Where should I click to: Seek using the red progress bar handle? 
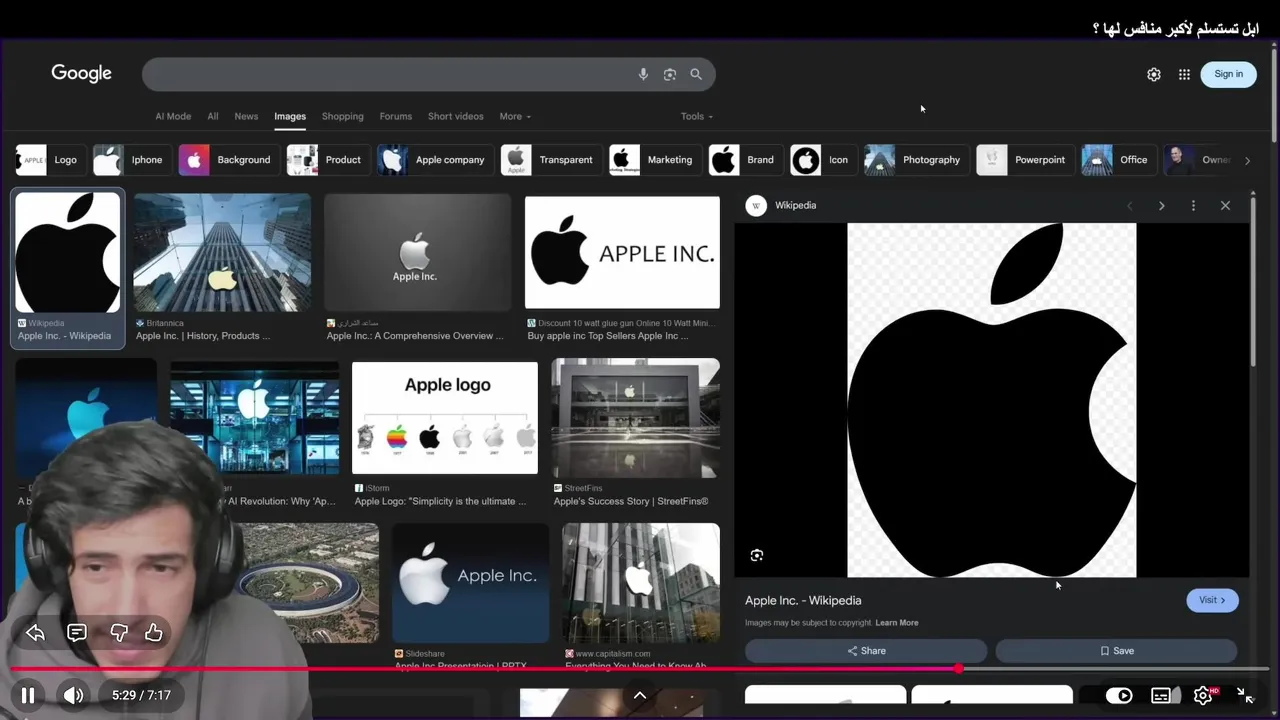[x=958, y=668]
